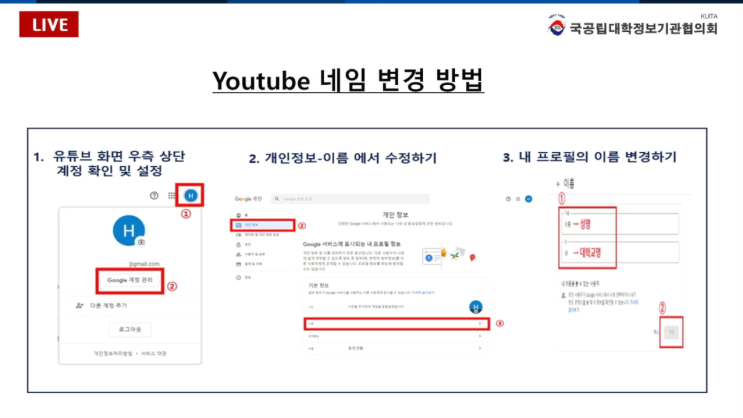Click the Google account search field
This screenshot has height=418, width=743.
(350, 199)
